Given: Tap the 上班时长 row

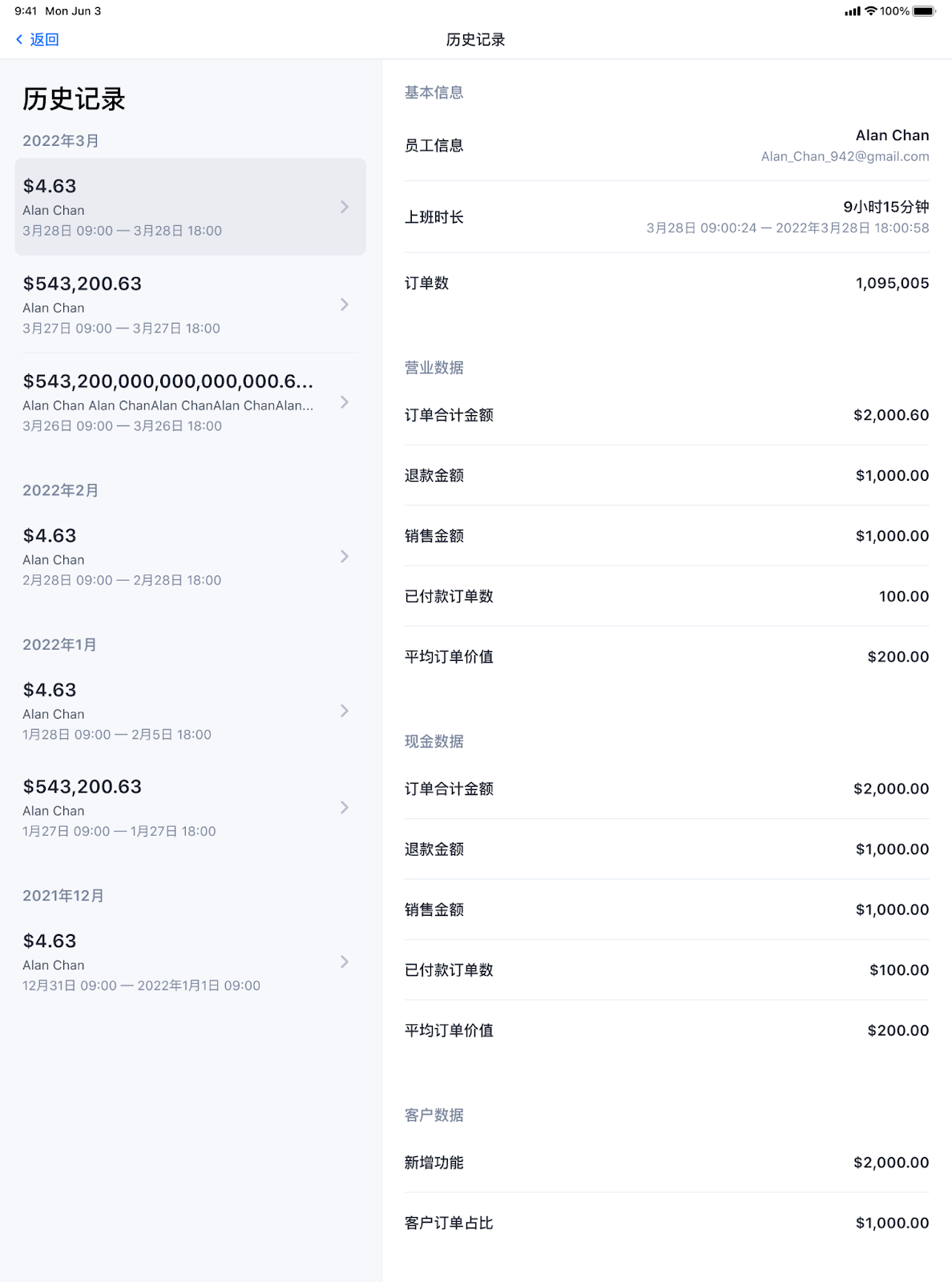Looking at the screenshot, I should 667,217.
